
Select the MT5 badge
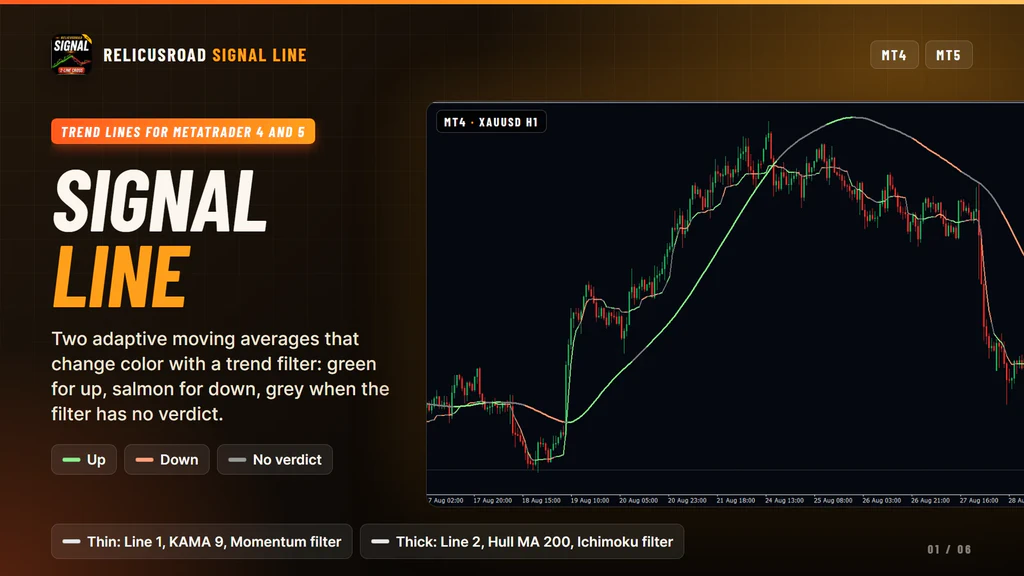pos(948,55)
